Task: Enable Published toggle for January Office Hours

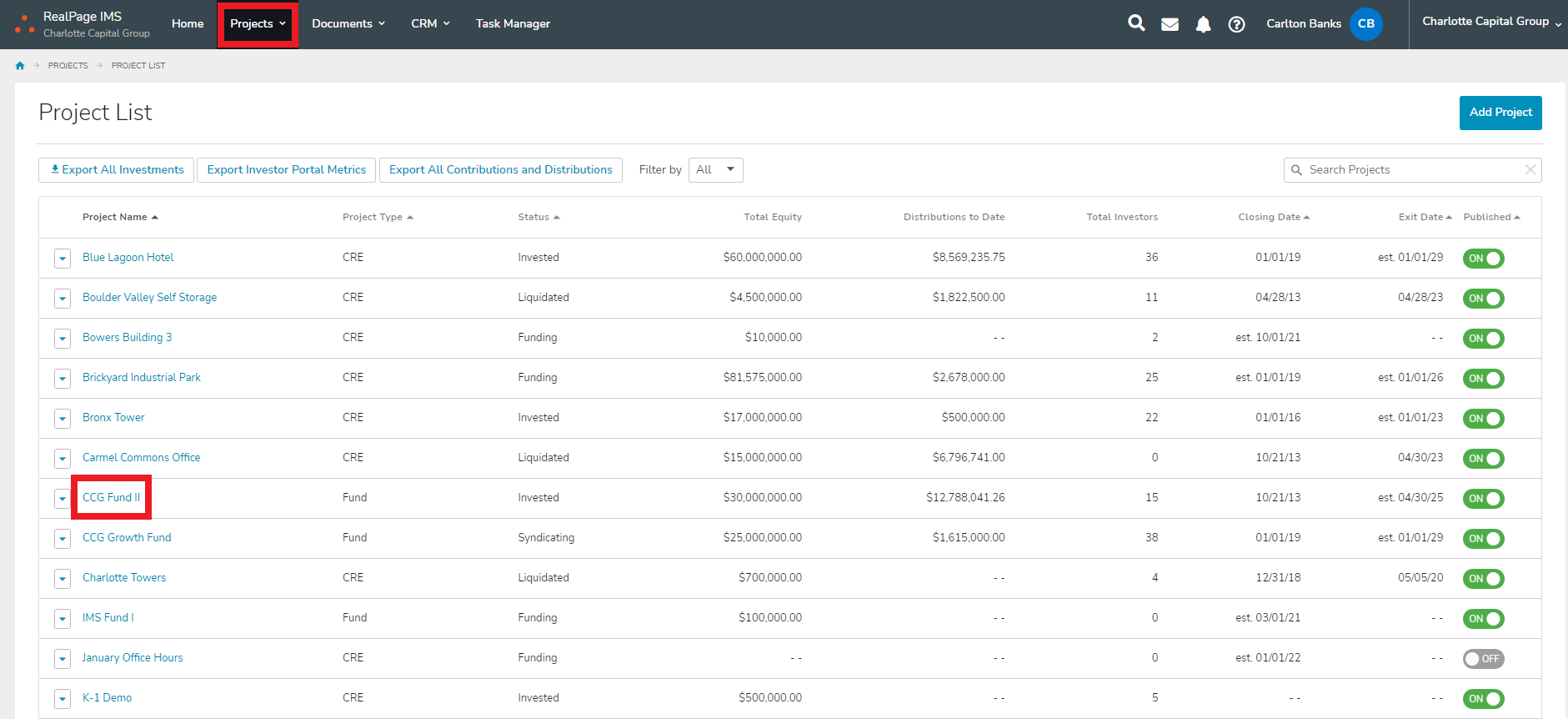Action: (1483, 659)
